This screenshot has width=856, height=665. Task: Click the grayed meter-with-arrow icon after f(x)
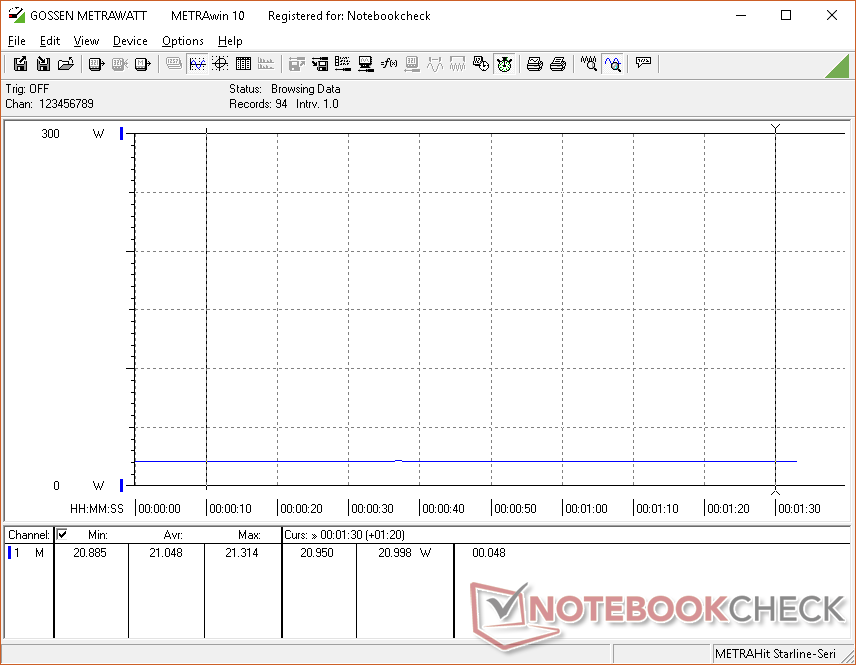[x=412, y=64]
